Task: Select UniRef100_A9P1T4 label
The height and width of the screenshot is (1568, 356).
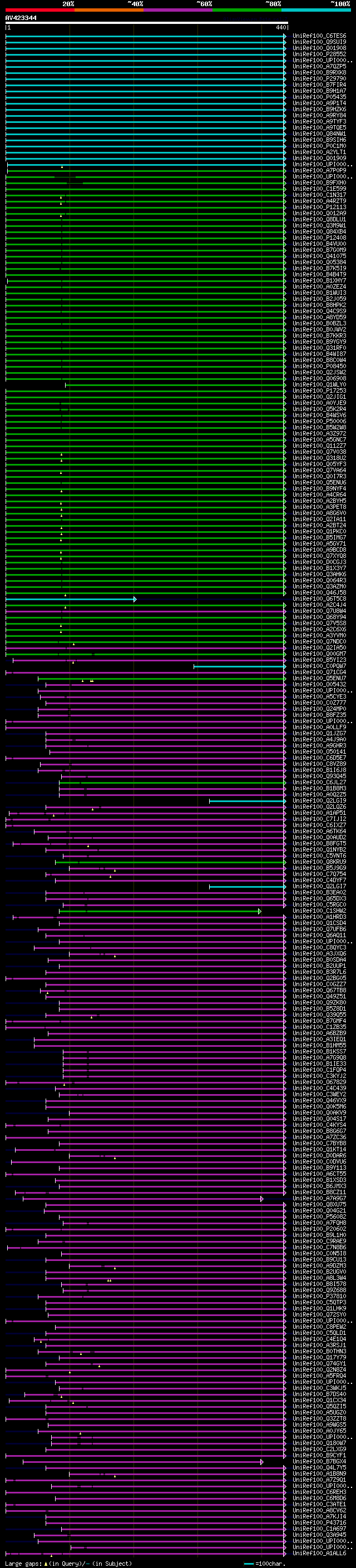Action: click(319, 103)
